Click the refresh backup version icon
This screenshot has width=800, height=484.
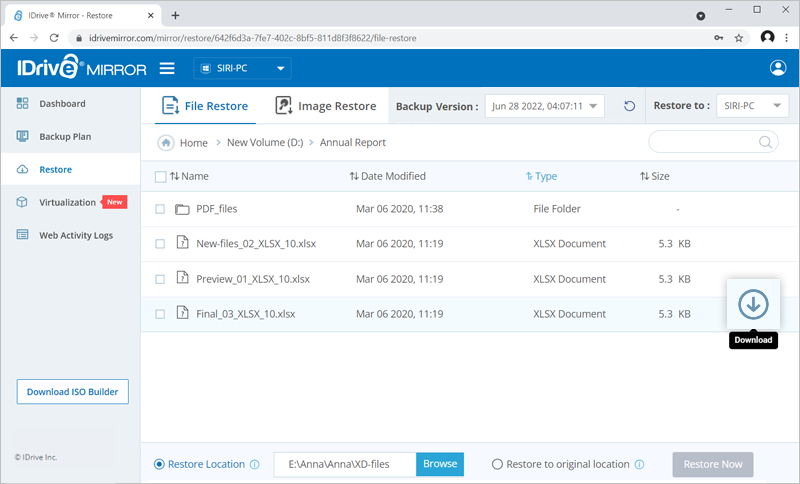pyautogui.click(x=629, y=106)
